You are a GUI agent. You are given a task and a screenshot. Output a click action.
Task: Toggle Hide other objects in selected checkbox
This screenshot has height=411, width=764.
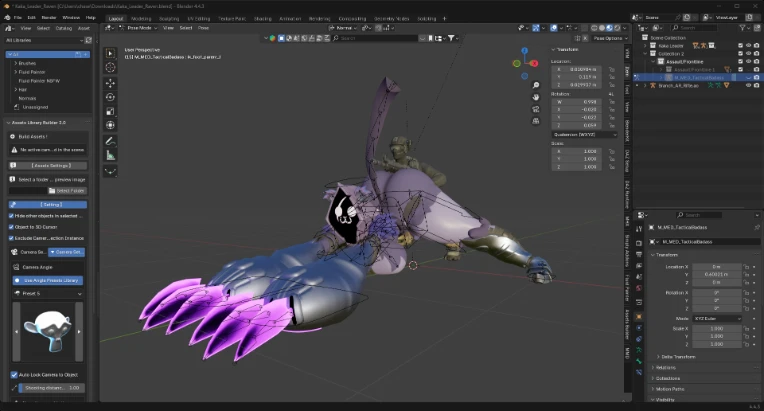11,216
